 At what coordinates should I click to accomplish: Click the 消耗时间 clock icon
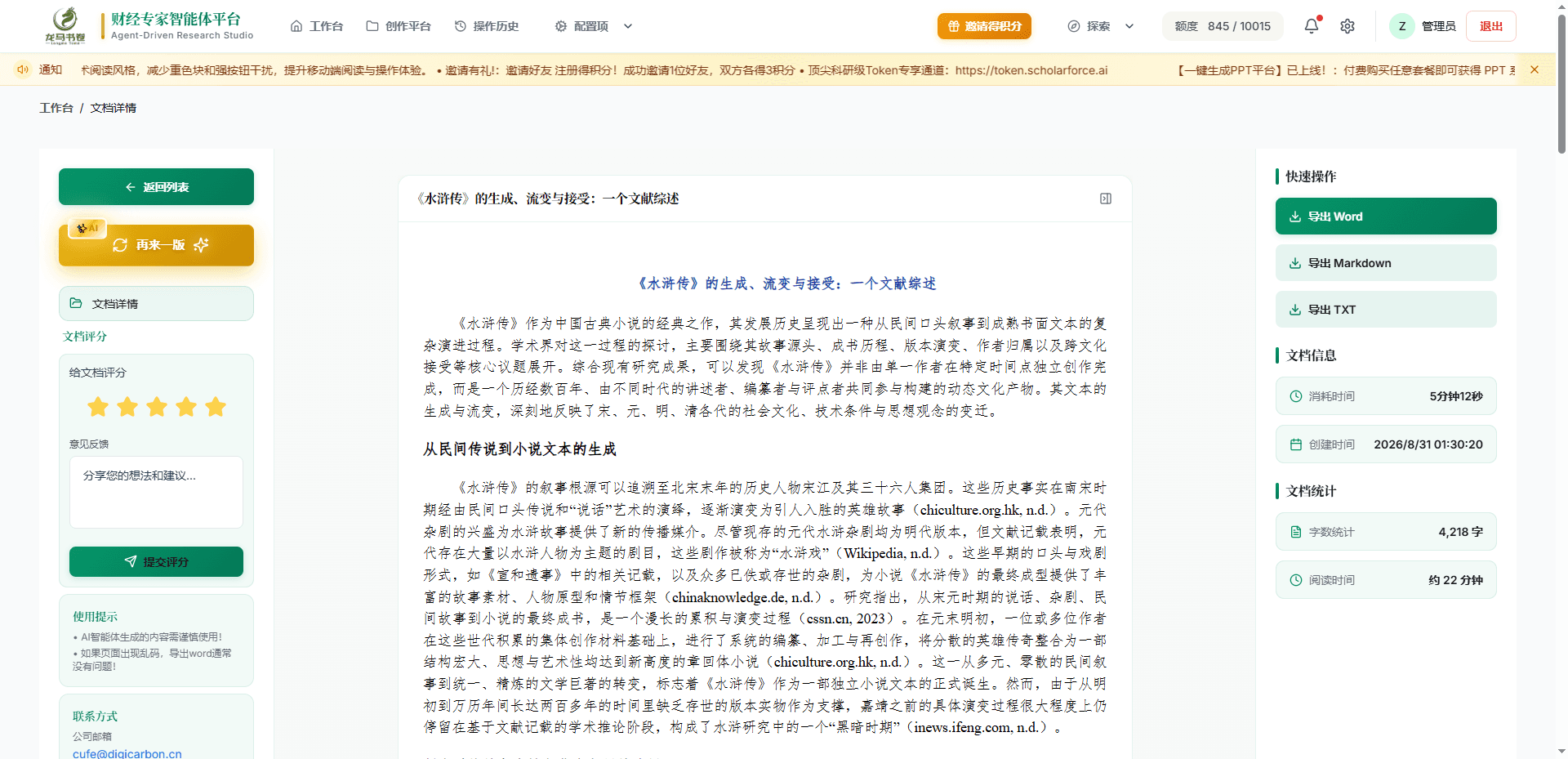(1295, 396)
